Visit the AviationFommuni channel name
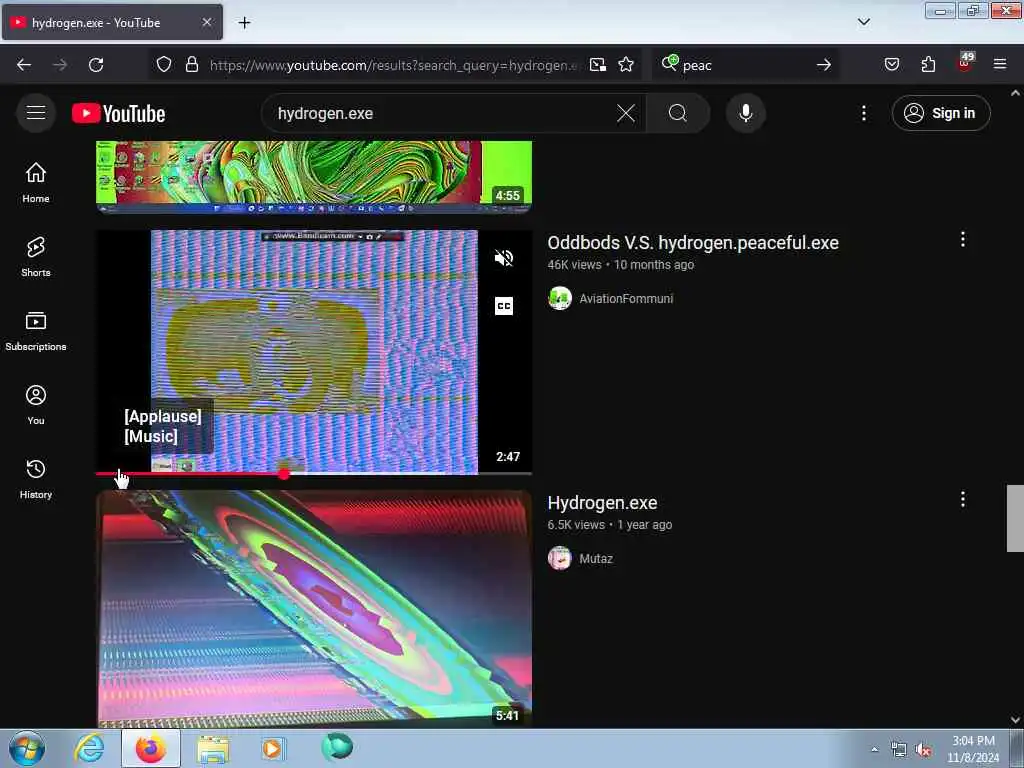The height and width of the screenshot is (768, 1024). click(x=626, y=298)
